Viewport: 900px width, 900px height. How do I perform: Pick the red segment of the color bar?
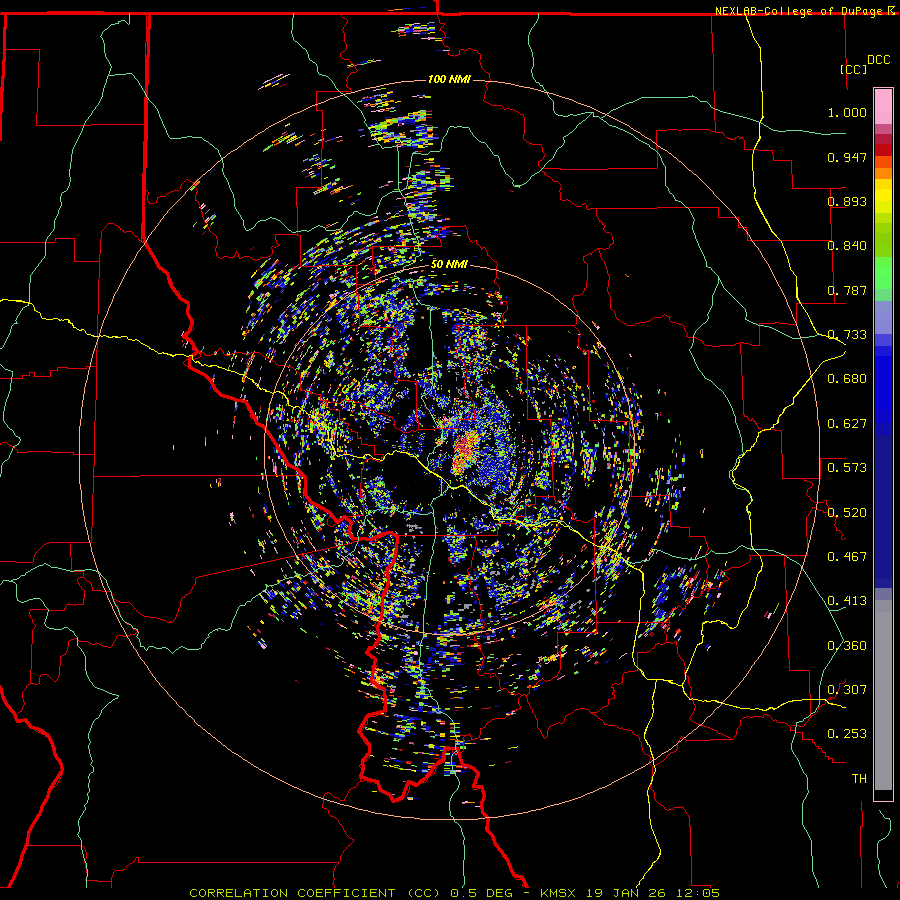883,150
